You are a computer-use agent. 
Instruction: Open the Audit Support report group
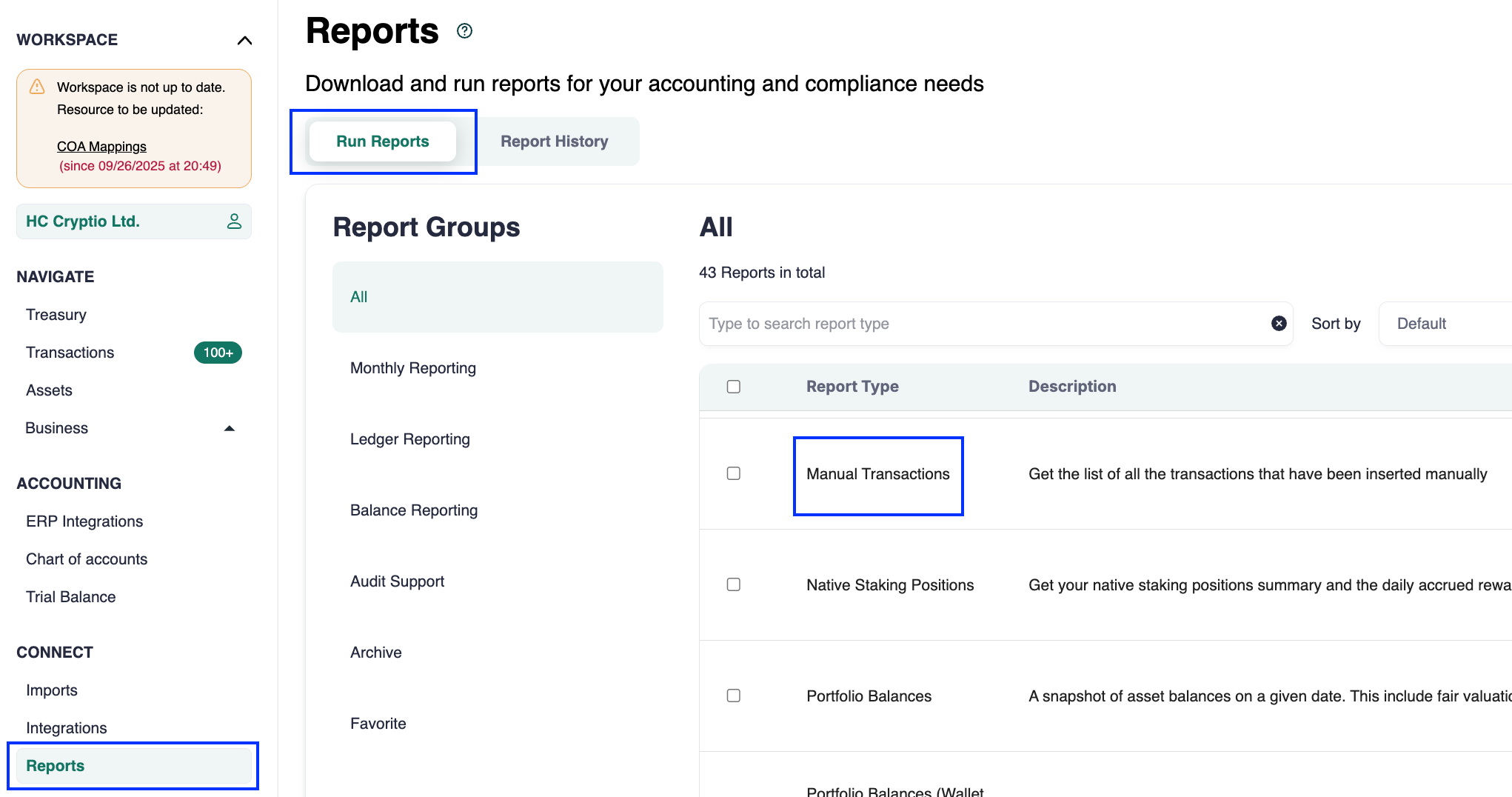(x=397, y=581)
